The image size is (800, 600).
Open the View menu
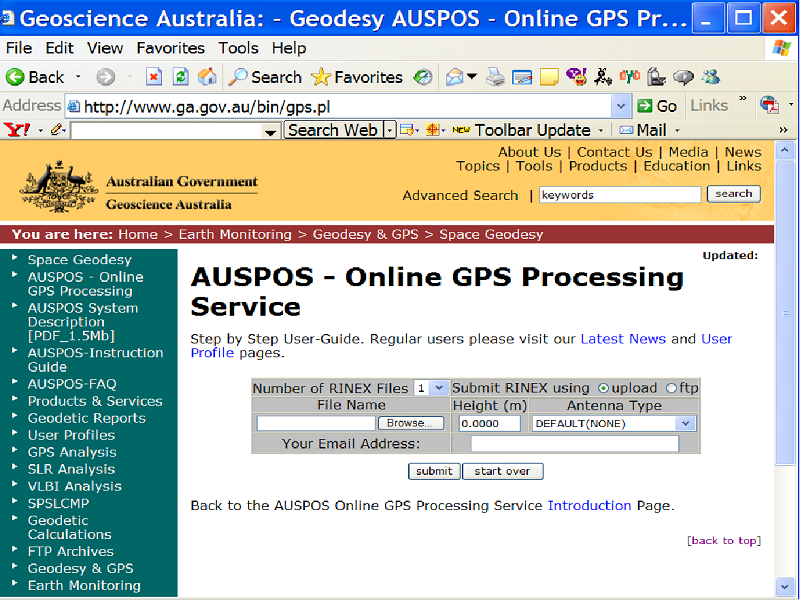click(x=105, y=48)
